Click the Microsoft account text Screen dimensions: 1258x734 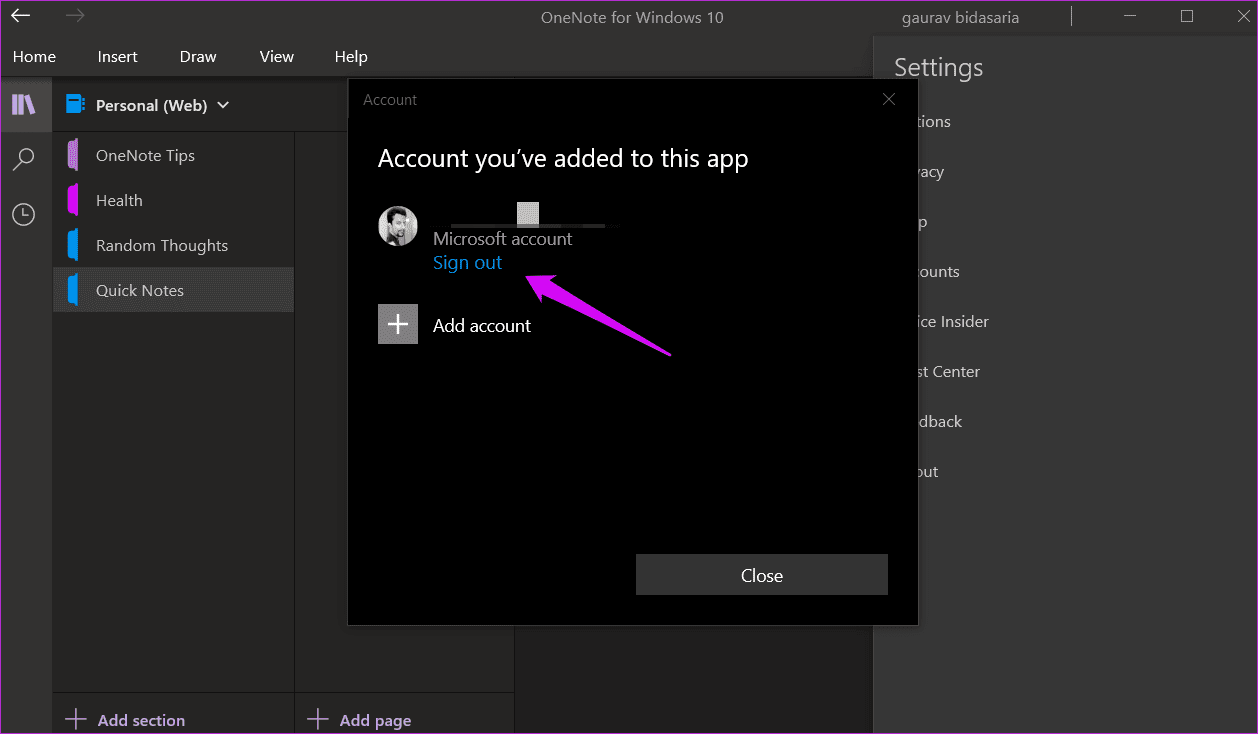point(502,239)
